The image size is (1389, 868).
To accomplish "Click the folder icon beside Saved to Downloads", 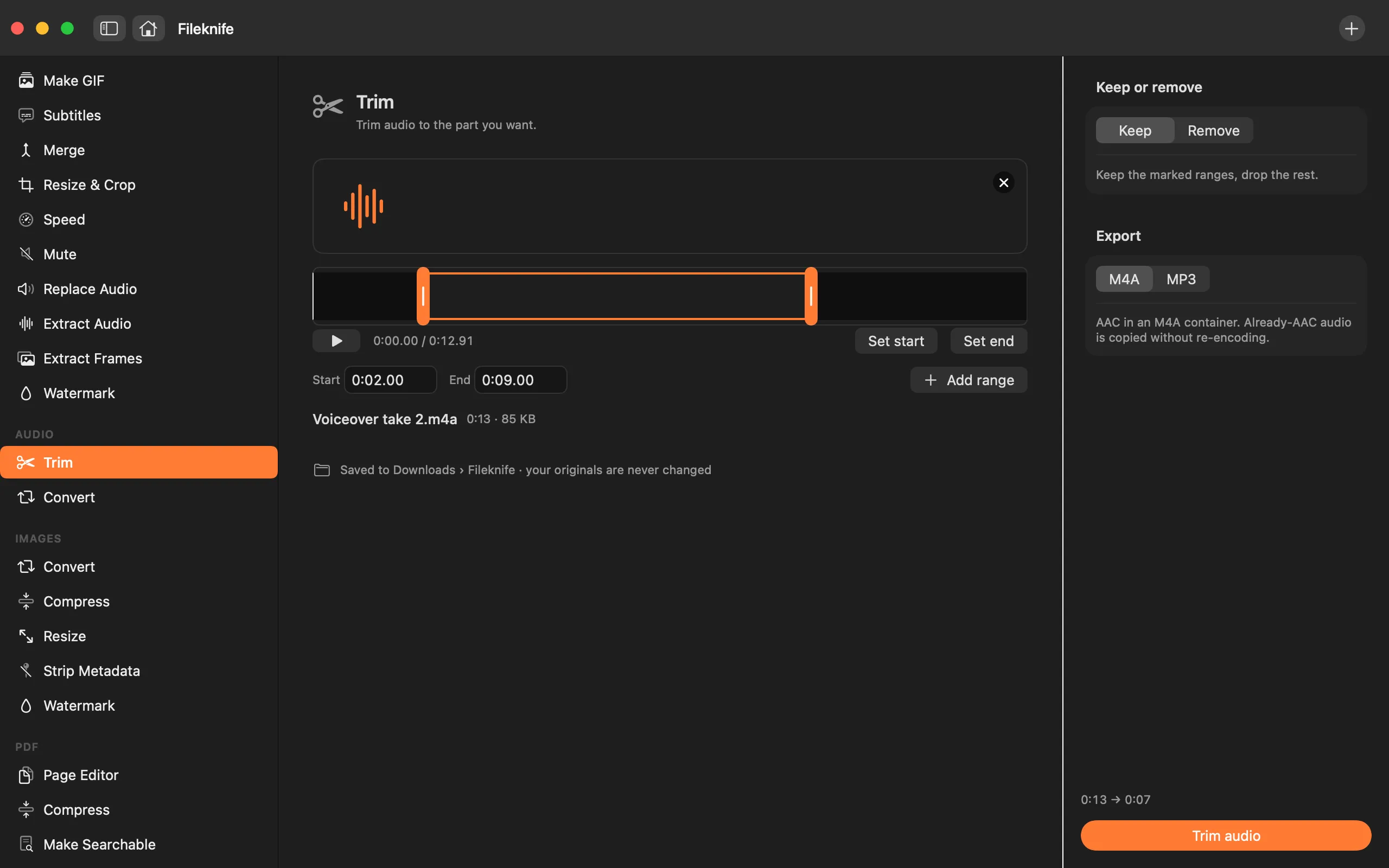I will pyautogui.click(x=321, y=470).
